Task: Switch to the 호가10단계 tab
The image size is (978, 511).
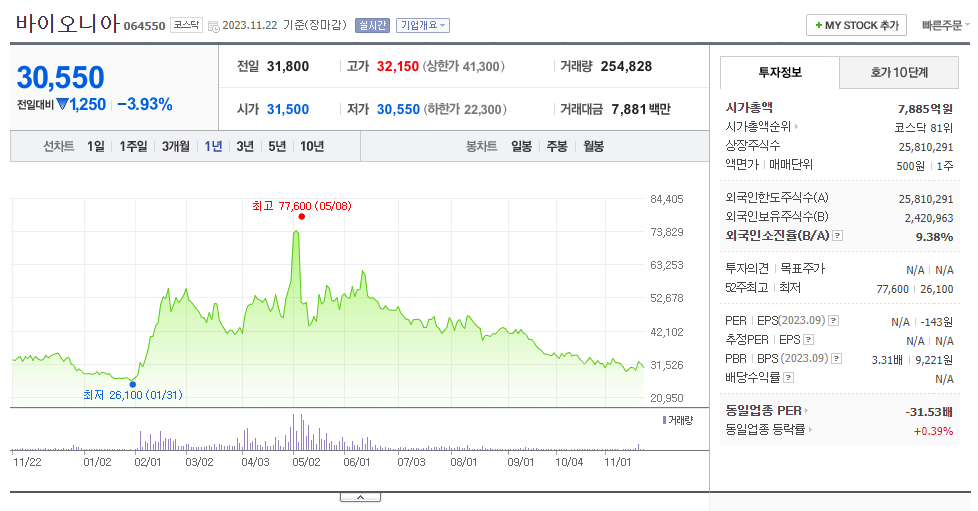Action: (899, 72)
